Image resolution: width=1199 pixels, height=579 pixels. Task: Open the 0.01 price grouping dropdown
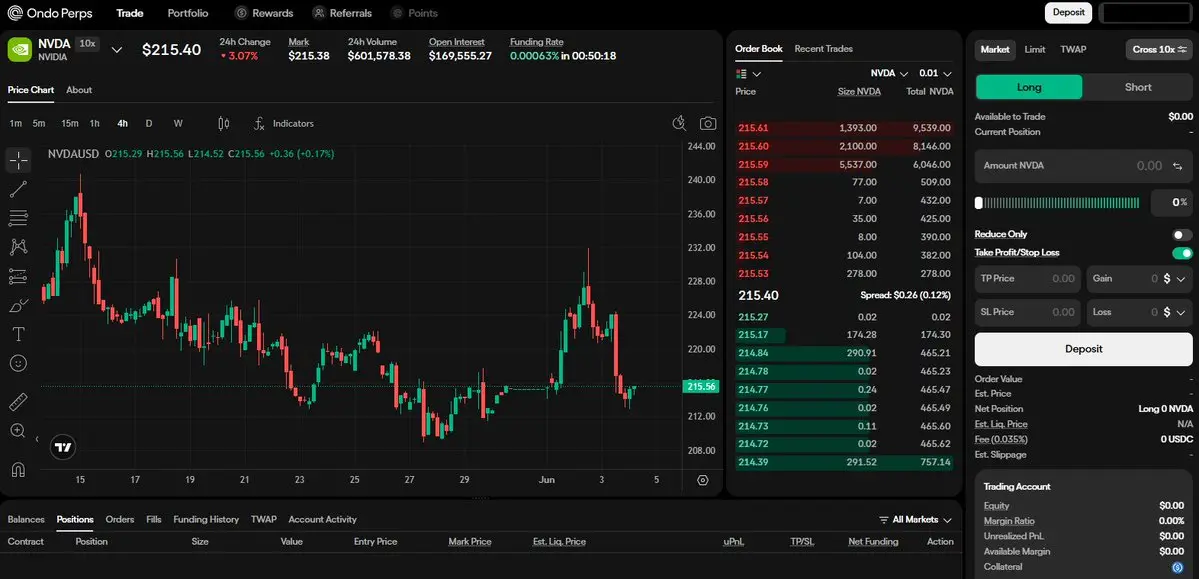point(935,73)
